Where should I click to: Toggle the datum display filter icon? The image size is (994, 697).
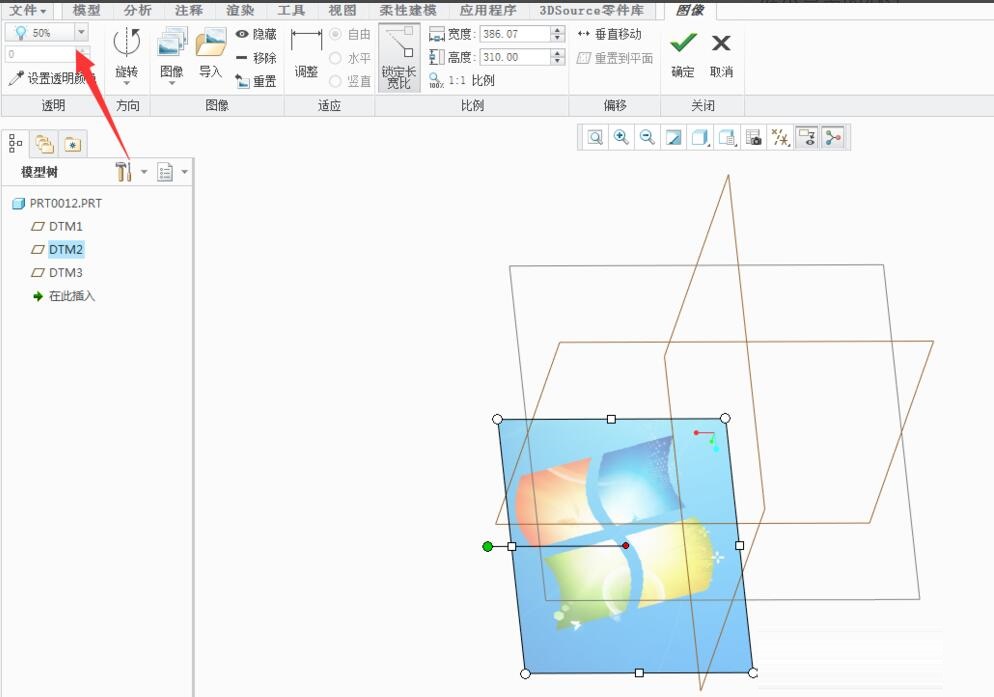(x=781, y=138)
